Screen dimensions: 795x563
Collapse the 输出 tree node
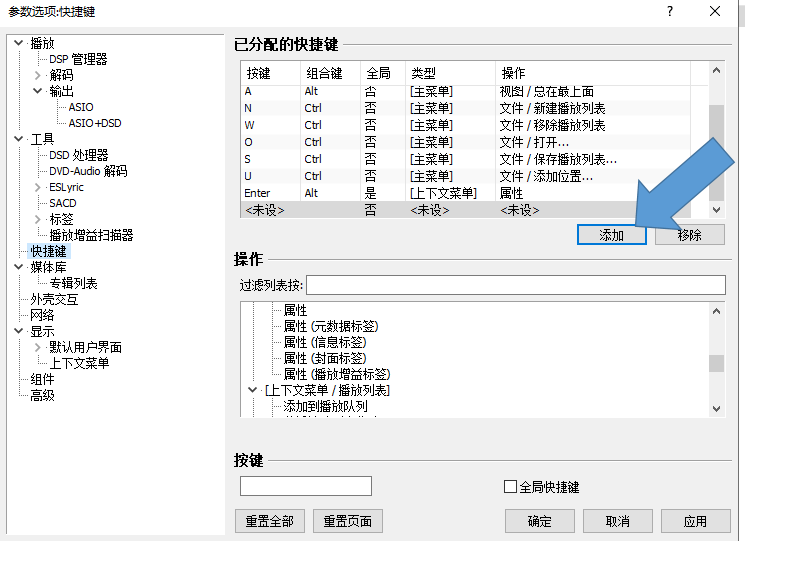coord(38,91)
